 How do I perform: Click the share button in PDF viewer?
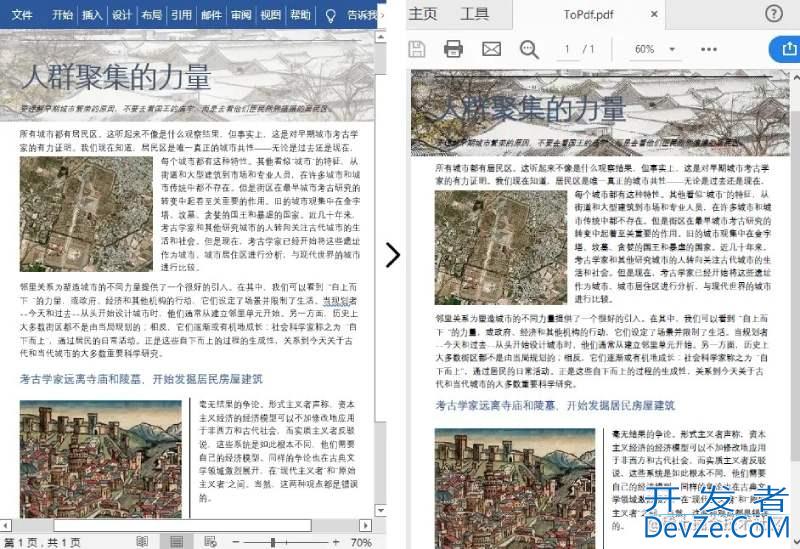point(783,49)
